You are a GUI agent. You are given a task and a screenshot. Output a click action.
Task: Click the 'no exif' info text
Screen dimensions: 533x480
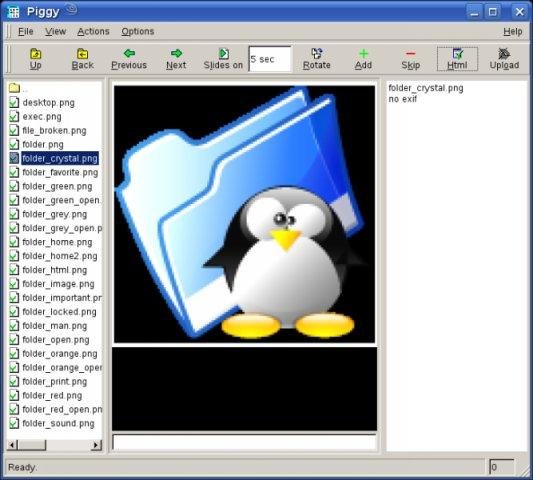402,99
